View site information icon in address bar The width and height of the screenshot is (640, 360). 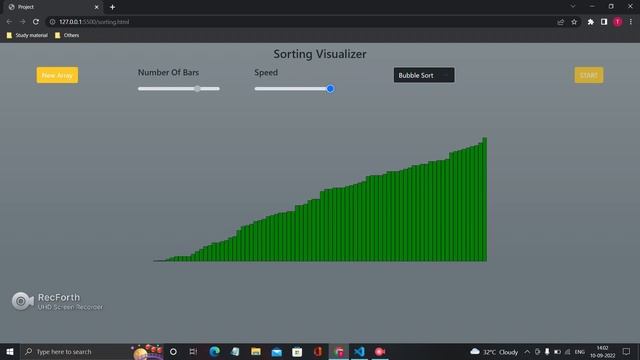click(52, 22)
